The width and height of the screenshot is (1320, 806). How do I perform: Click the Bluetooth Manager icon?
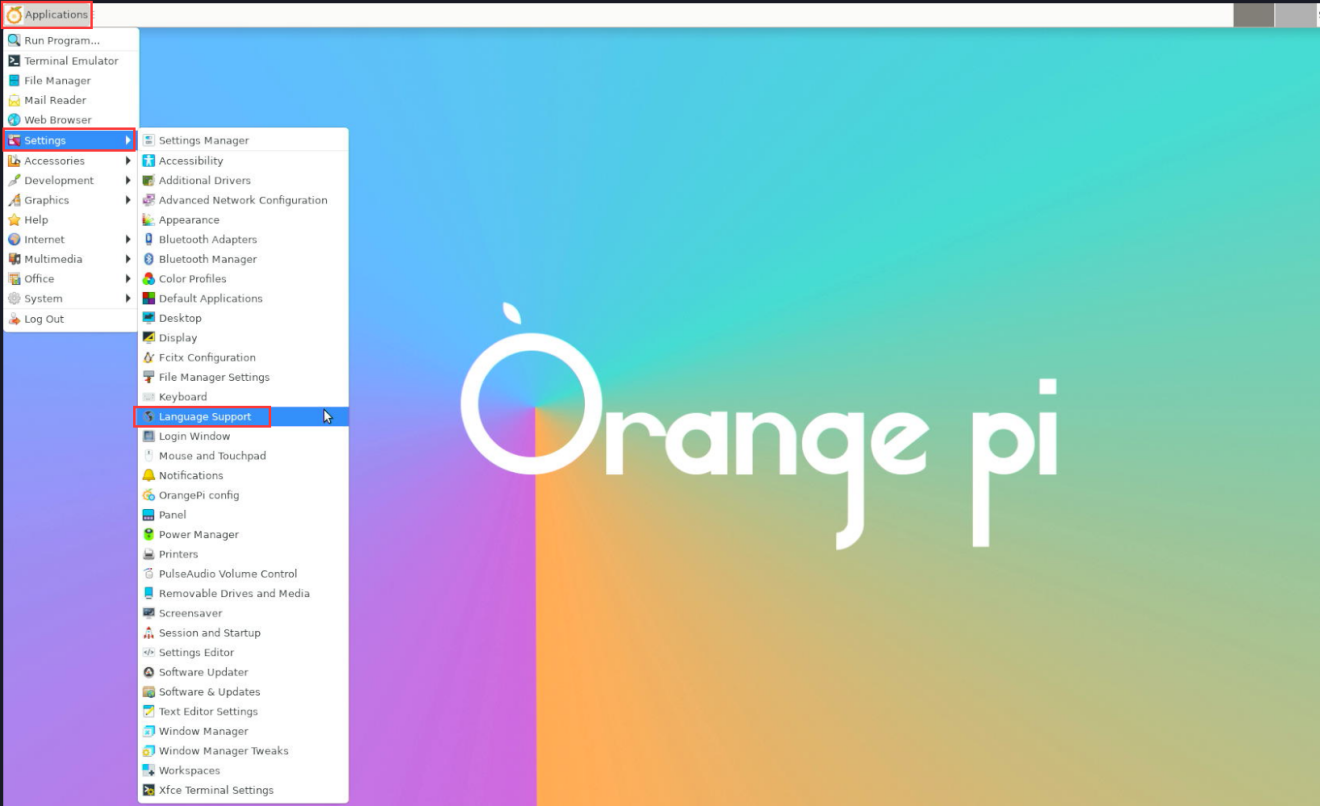click(149, 259)
